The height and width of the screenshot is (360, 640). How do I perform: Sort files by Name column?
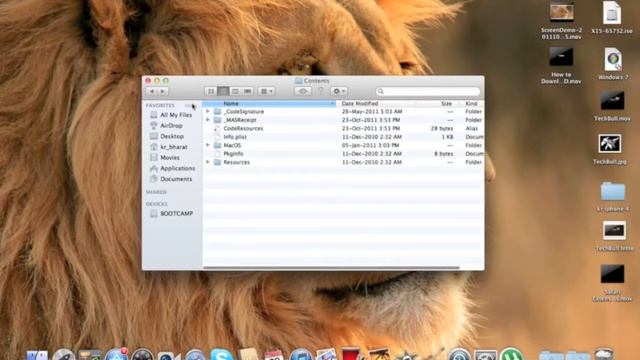tap(269, 104)
